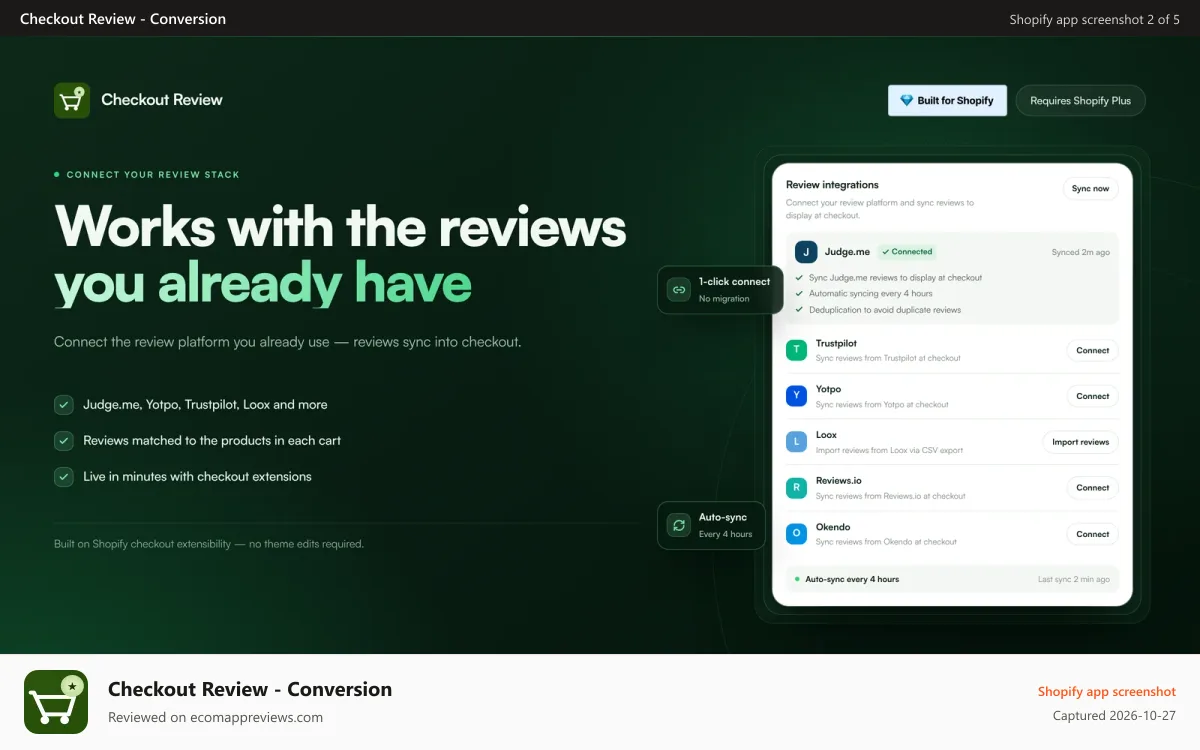The width and height of the screenshot is (1200, 750).
Task: Click the you already have green headline
Action: pos(263,283)
